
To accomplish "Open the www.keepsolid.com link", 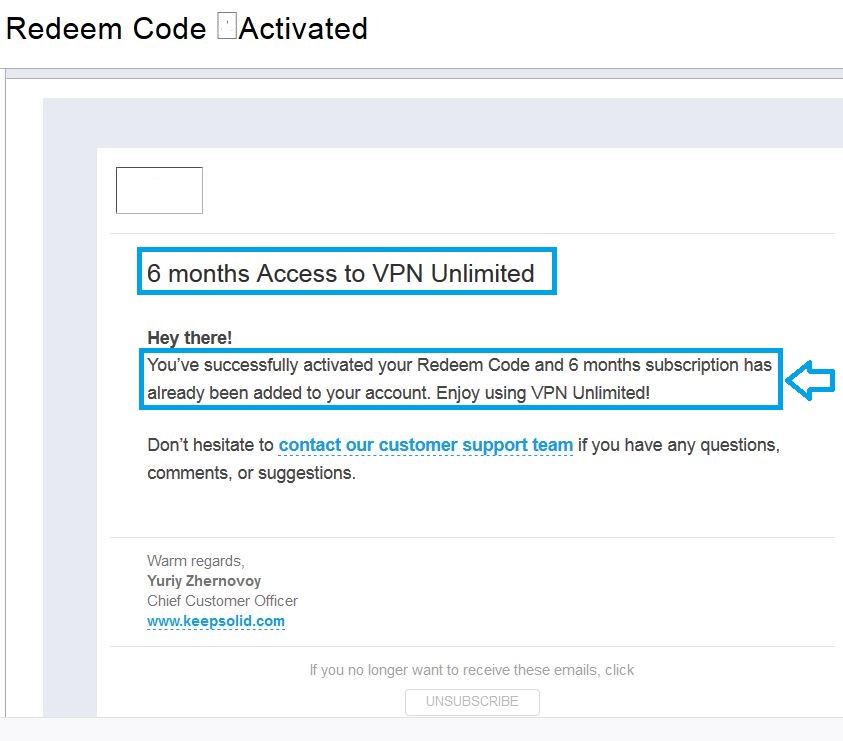I will pyautogui.click(x=216, y=621).
